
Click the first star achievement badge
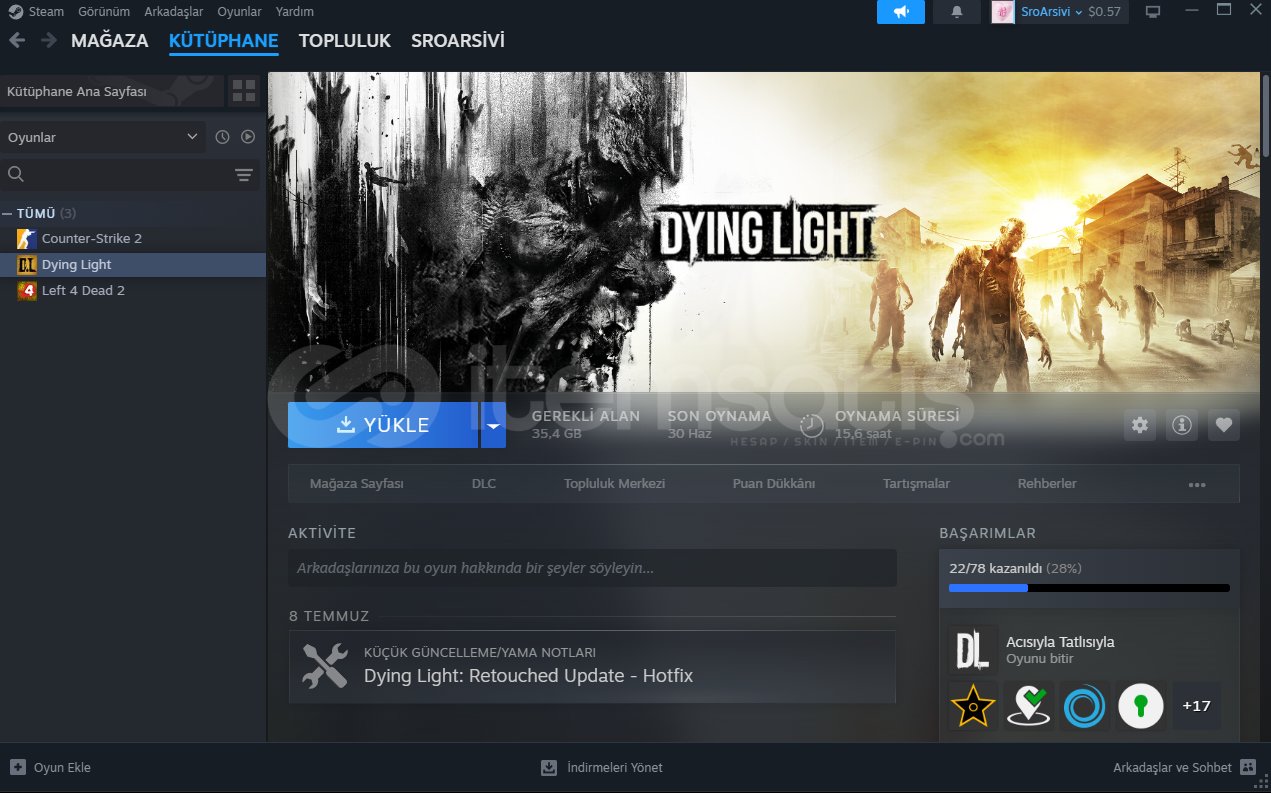pos(973,706)
